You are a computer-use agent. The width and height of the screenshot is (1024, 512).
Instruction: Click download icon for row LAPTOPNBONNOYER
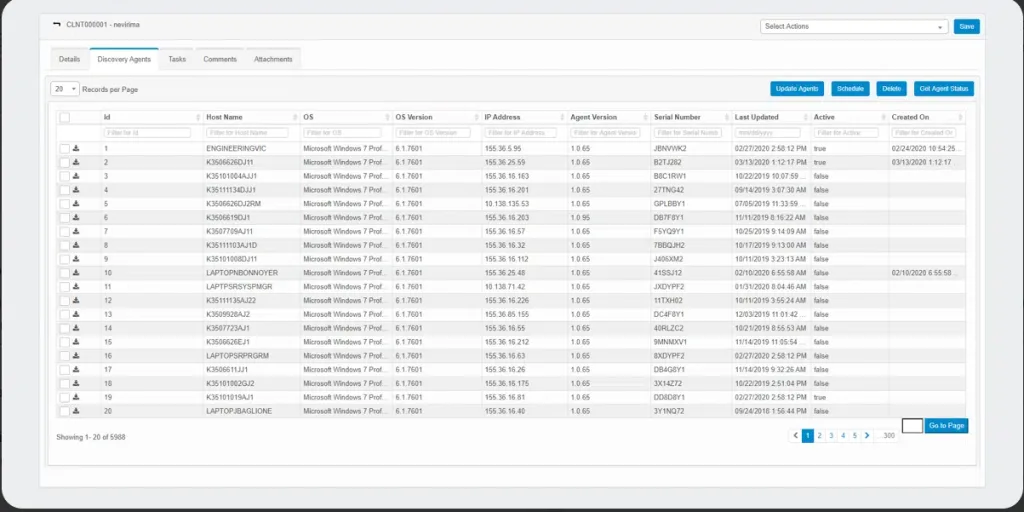(76, 272)
